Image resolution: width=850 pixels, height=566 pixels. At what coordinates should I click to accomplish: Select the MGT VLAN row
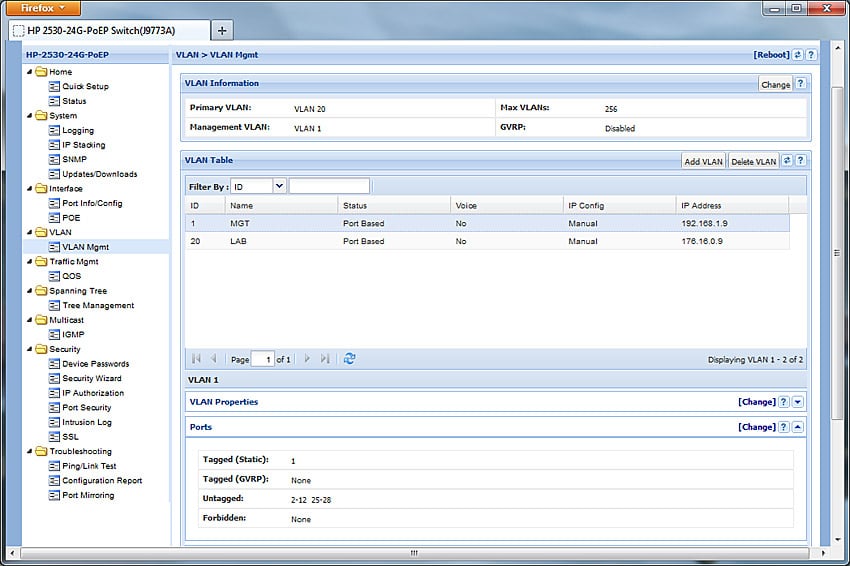click(x=487, y=223)
